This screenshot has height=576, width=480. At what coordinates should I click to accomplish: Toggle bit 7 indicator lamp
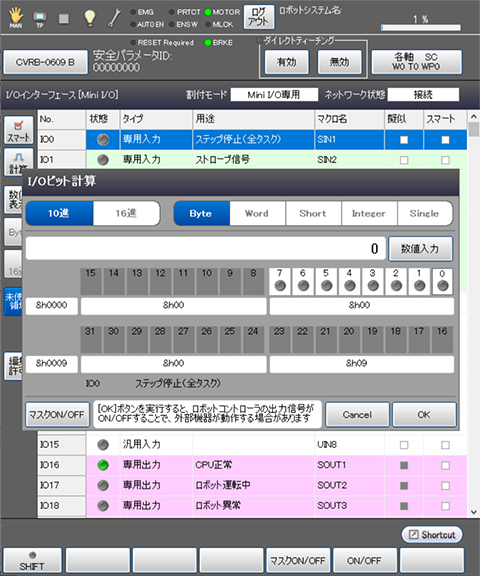280,285
